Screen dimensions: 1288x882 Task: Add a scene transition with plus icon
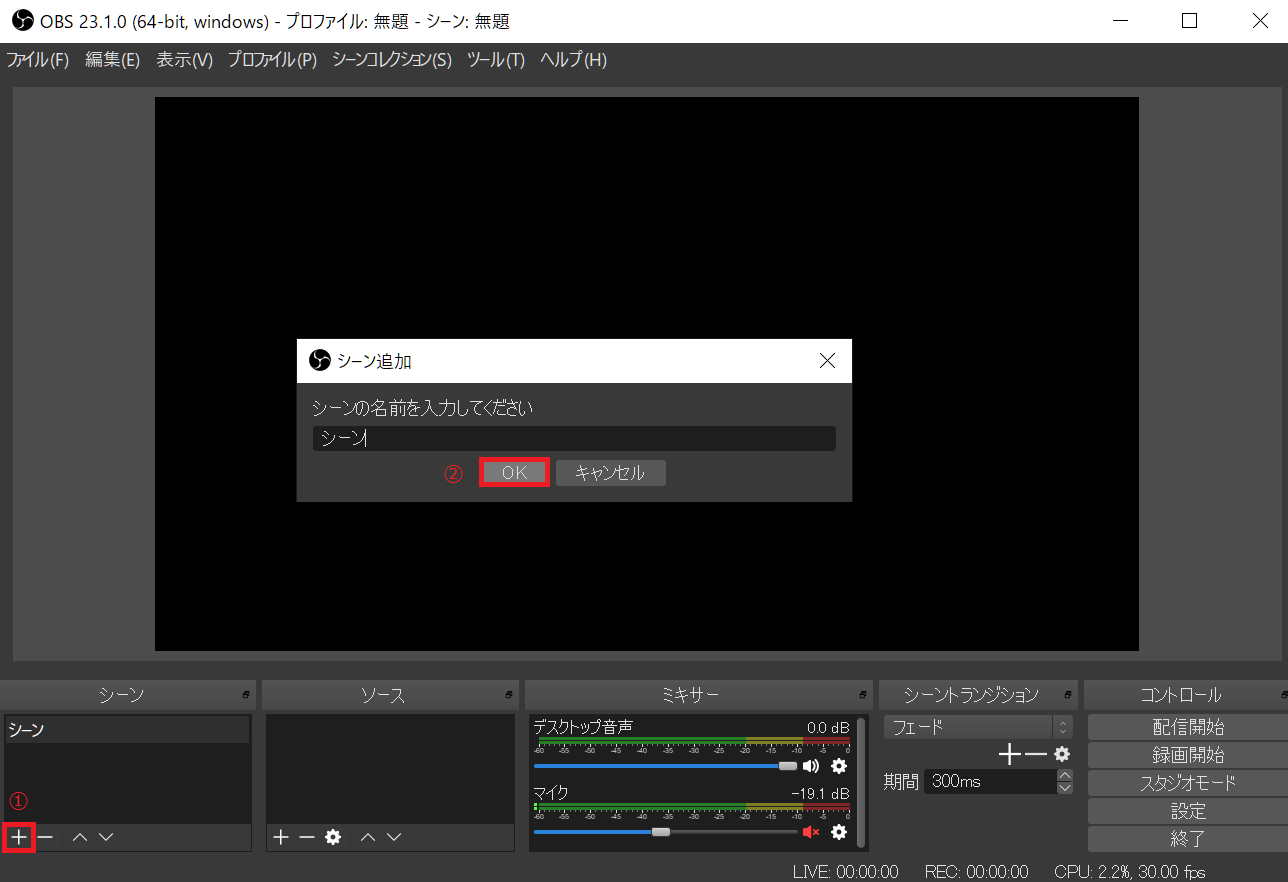(1010, 755)
